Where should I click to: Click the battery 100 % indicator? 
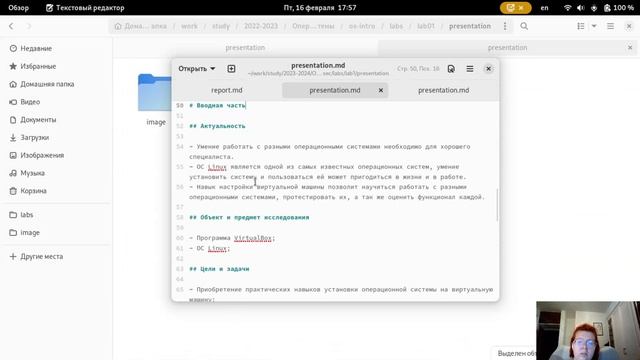619,7
